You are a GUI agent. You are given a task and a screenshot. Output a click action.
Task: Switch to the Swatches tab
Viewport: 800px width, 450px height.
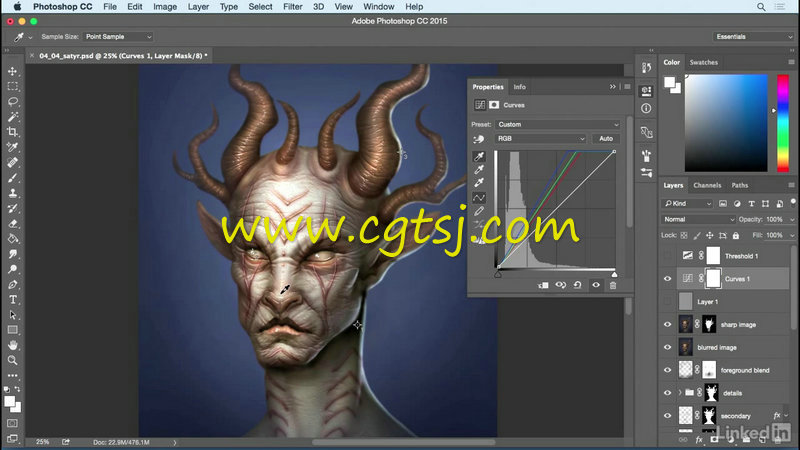coord(704,62)
